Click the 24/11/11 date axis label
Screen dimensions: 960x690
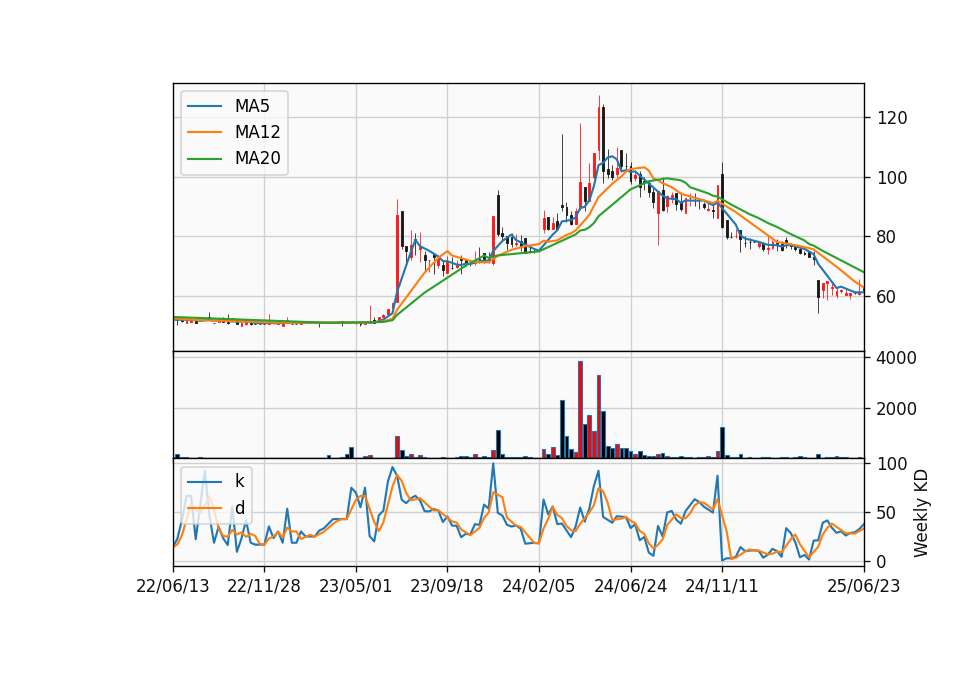(722, 586)
